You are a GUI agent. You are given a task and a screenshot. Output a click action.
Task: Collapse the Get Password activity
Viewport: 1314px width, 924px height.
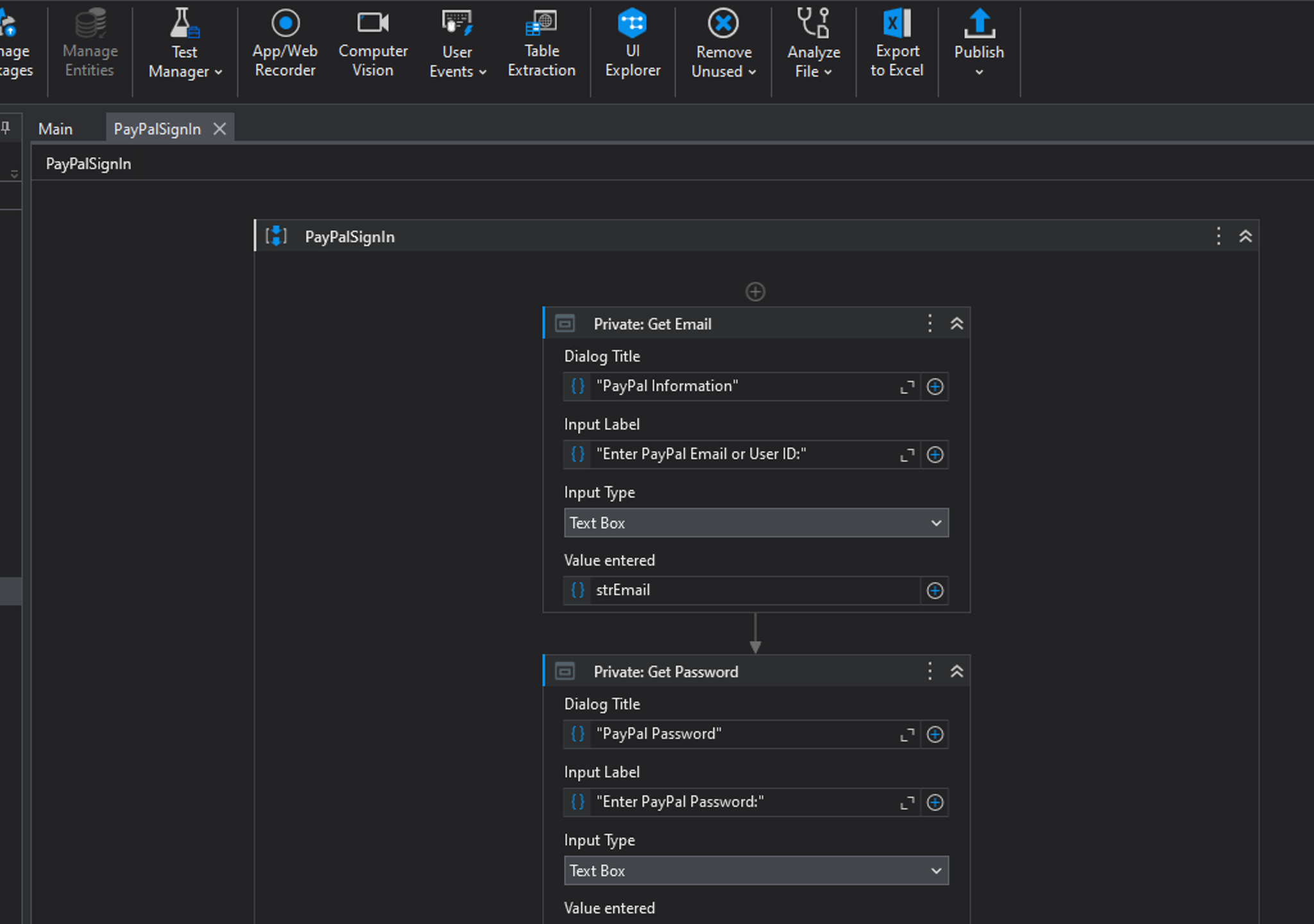957,671
